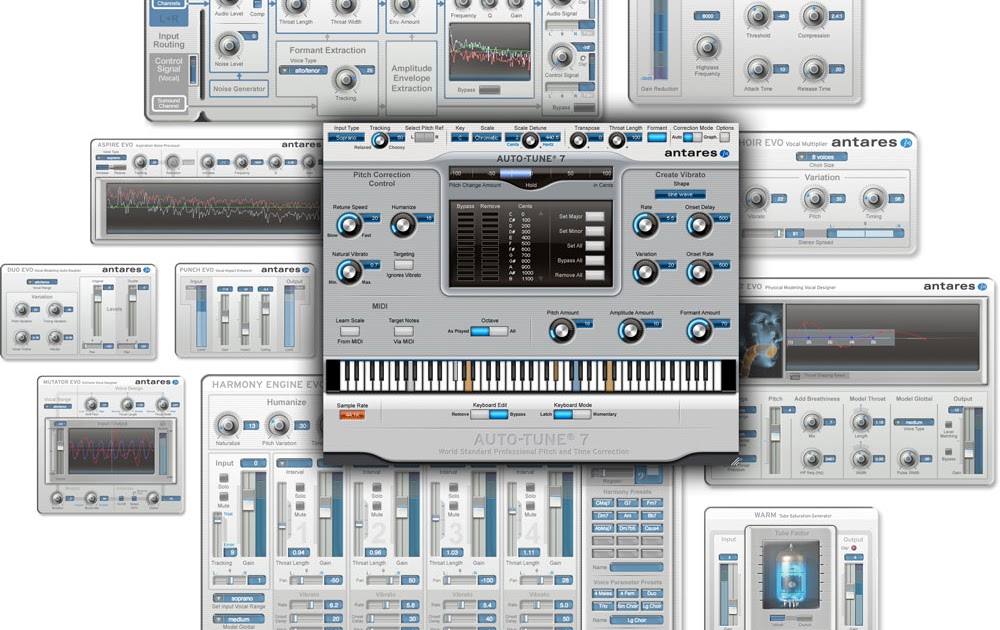Click the Retune Speed knob in Auto-Tune 7

coord(348,224)
